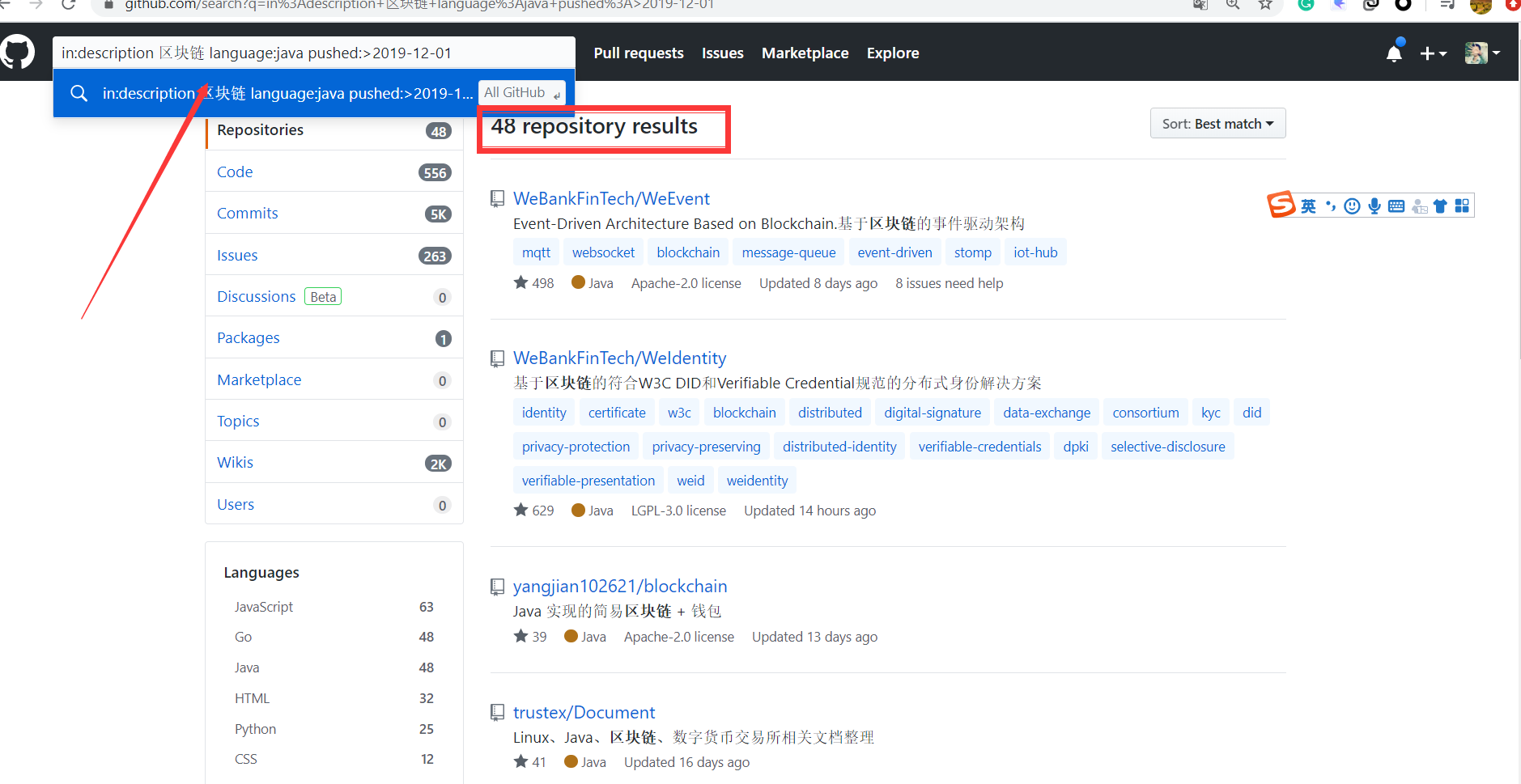This screenshot has height=784, width=1521.
Task: Select the Discussions Beta filter
Action: (x=334, y=296)
